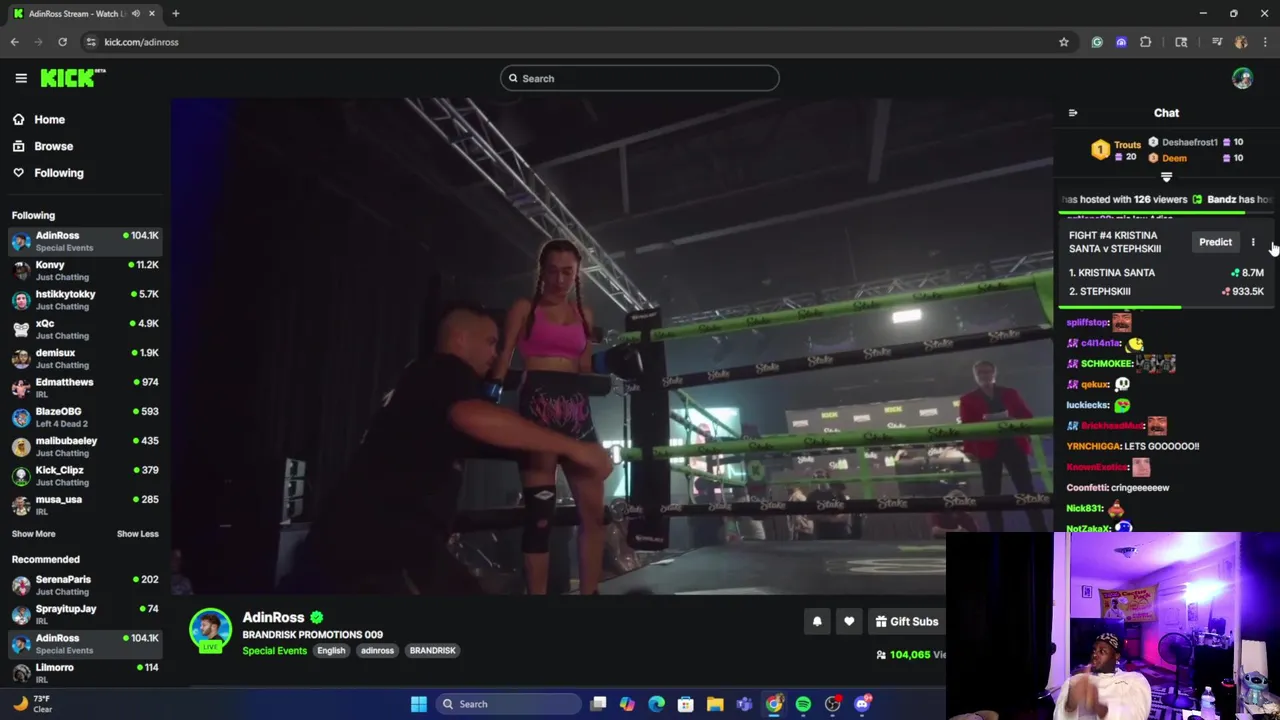Screen dimensions: 1280x720
Task: Launch Copilot from taskbar
Action: click(x=627, y=704)
